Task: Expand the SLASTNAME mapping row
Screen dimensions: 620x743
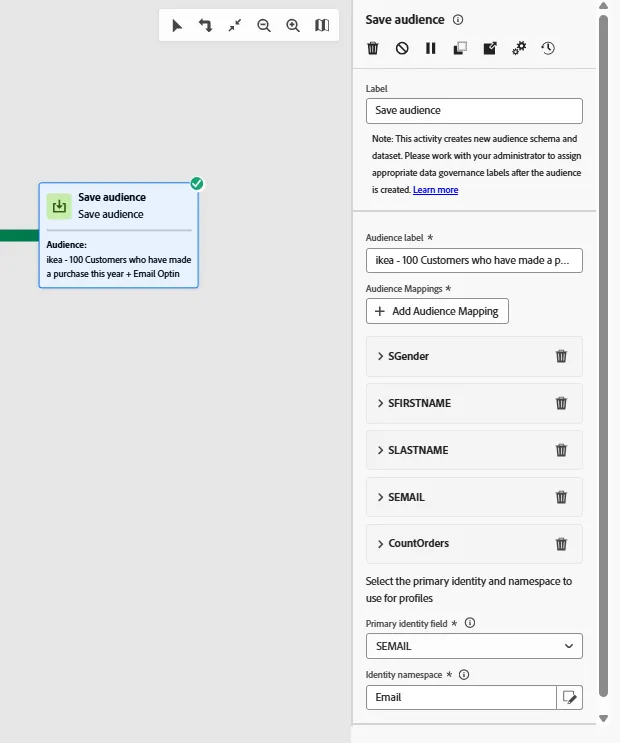Action: coord(380,450)
